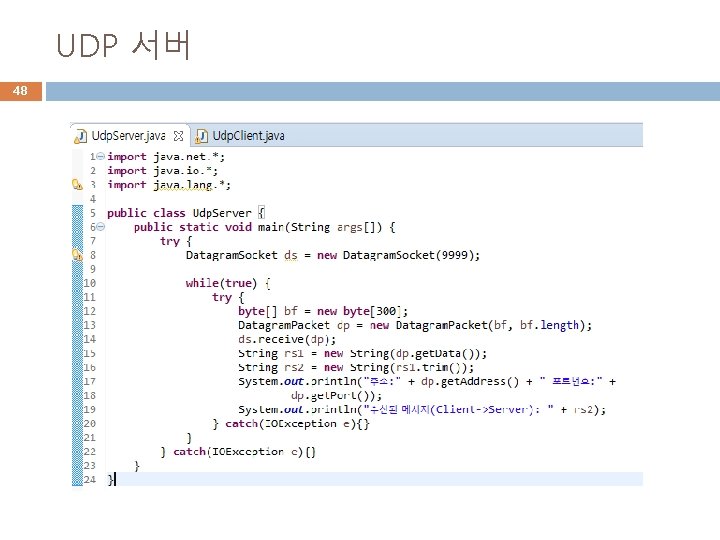The image size is (720, 540).
Task: Click the Java file icon on UdpClient.java tab
Action: (x=201, y=136)
